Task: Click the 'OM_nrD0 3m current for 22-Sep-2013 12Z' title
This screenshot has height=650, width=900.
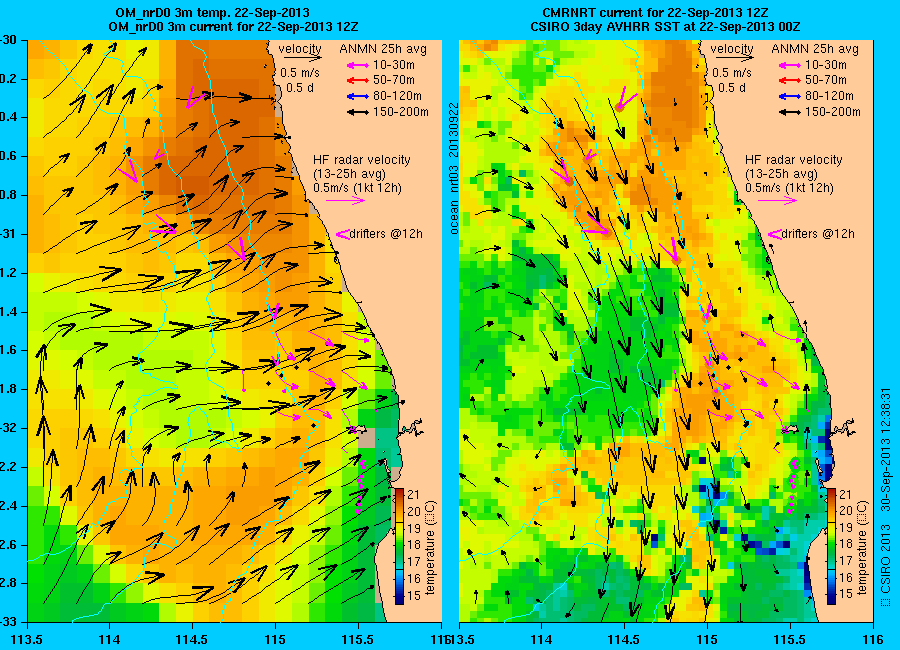Action: 234,26
